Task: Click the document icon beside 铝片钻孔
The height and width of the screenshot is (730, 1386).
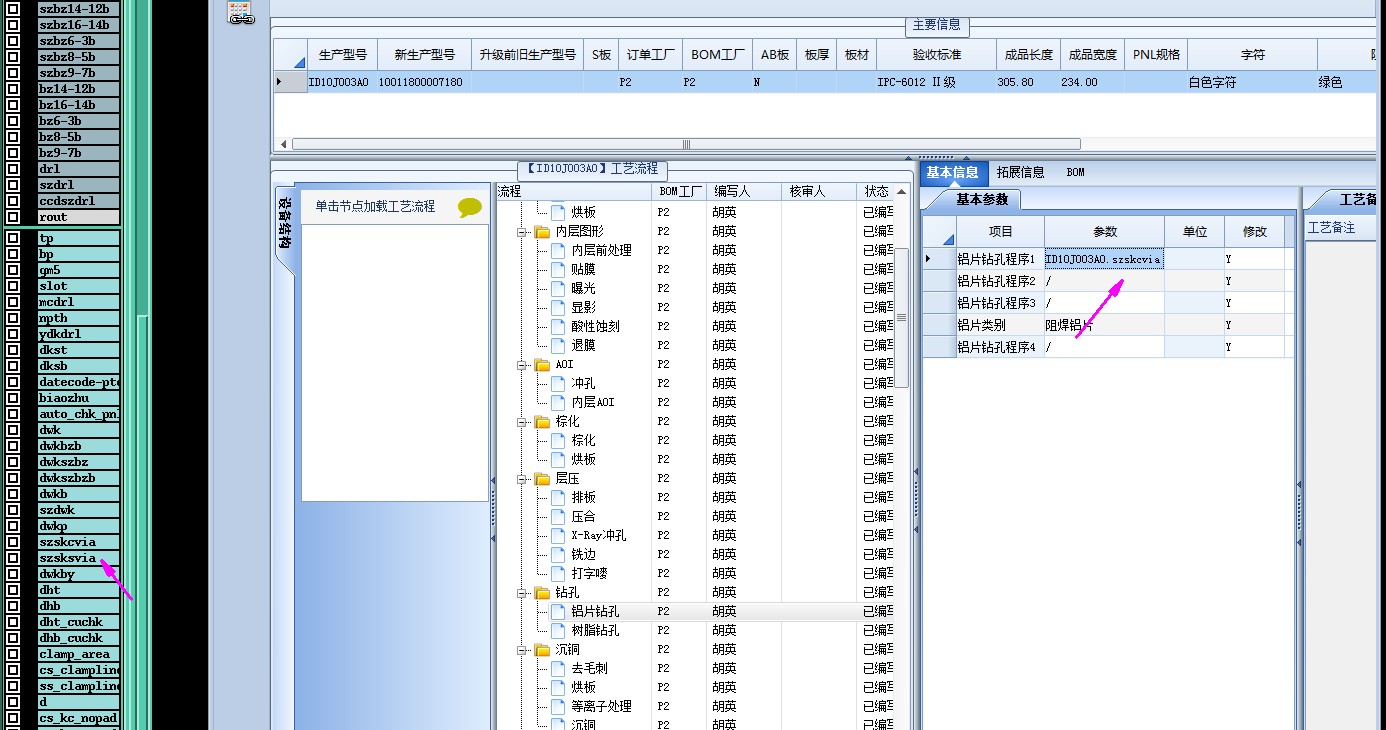Action: click(x=558, y=611)
